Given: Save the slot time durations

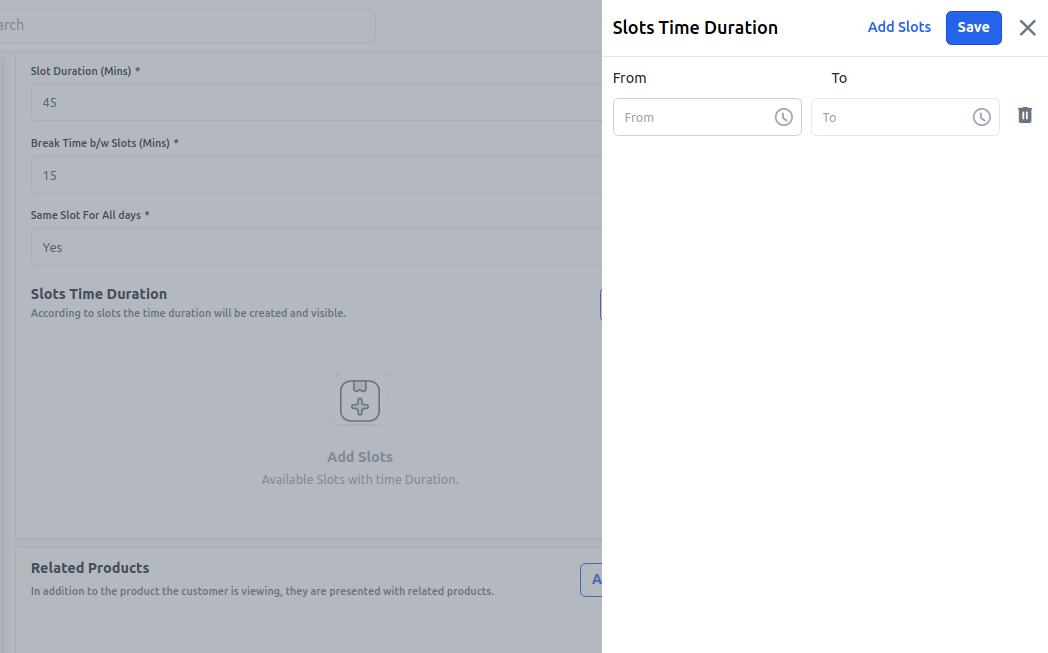Looking at the screenshot, I should click(973, 27).
